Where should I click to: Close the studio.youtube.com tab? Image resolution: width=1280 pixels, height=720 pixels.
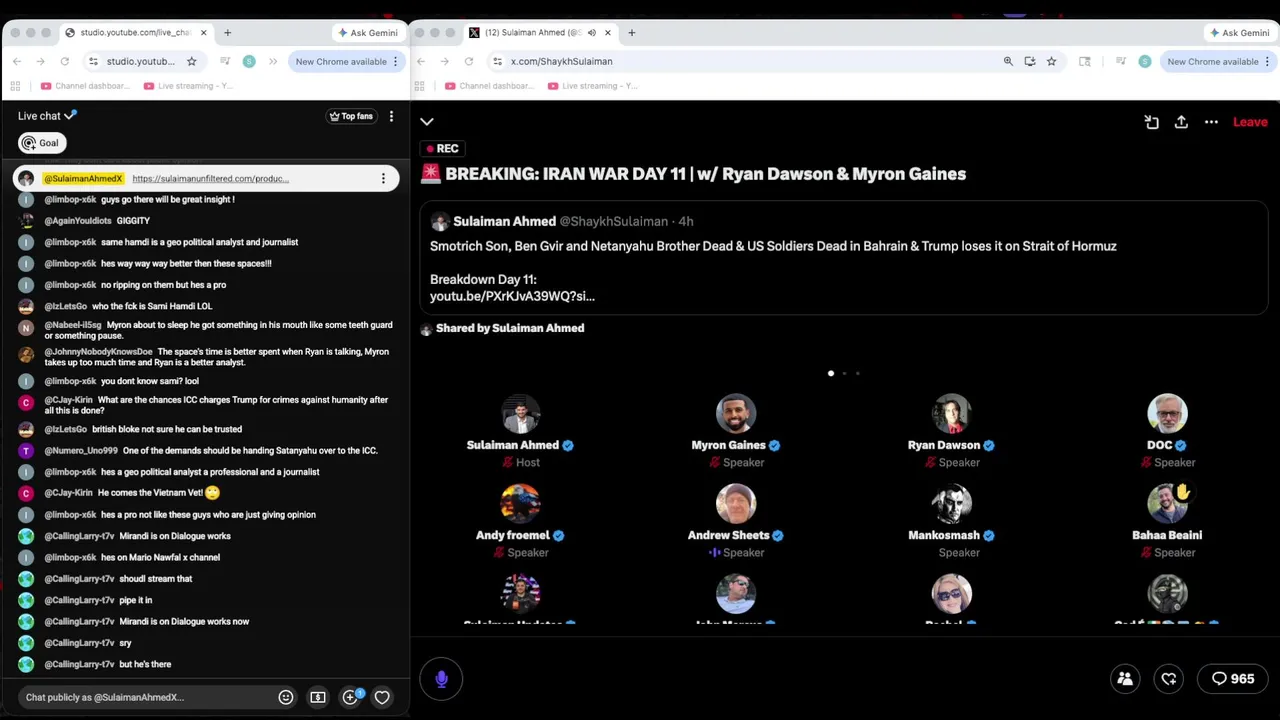pyautogui.click(x=204, y=32)
